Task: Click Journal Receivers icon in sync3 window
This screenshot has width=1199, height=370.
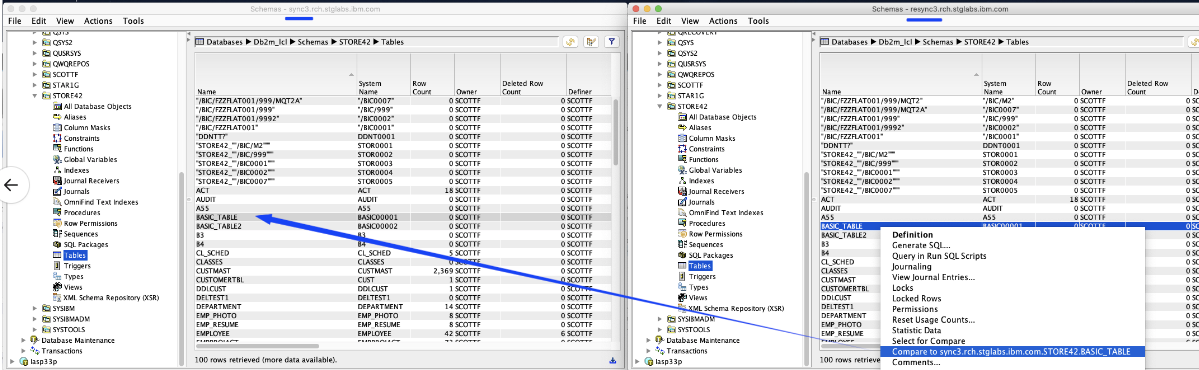Action: click(57, 181)
